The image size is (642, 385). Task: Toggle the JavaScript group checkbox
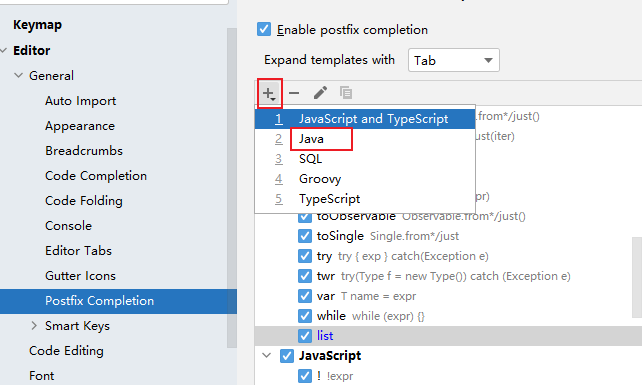(287, 356)
